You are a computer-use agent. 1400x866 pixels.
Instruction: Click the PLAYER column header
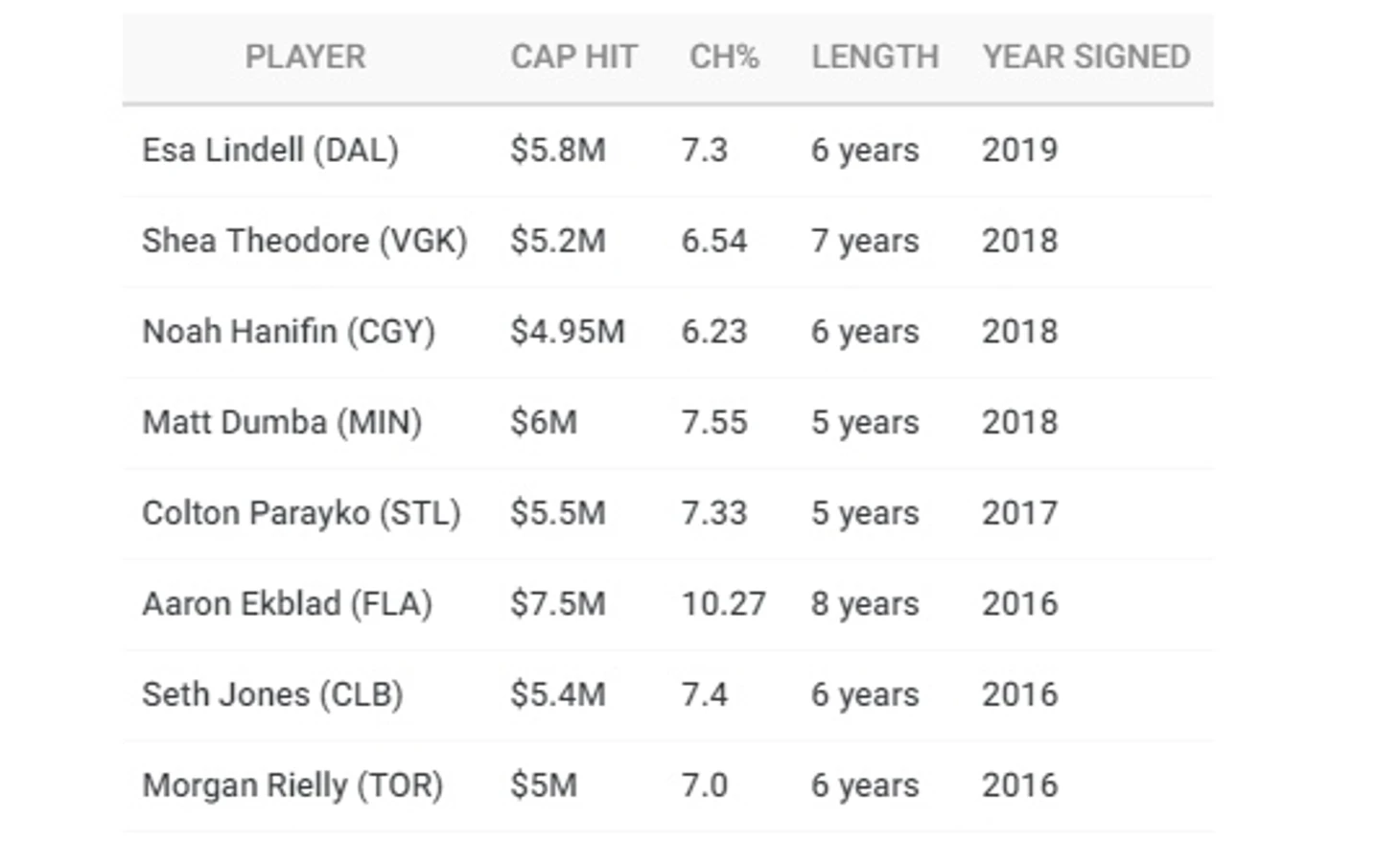(305, 57)
